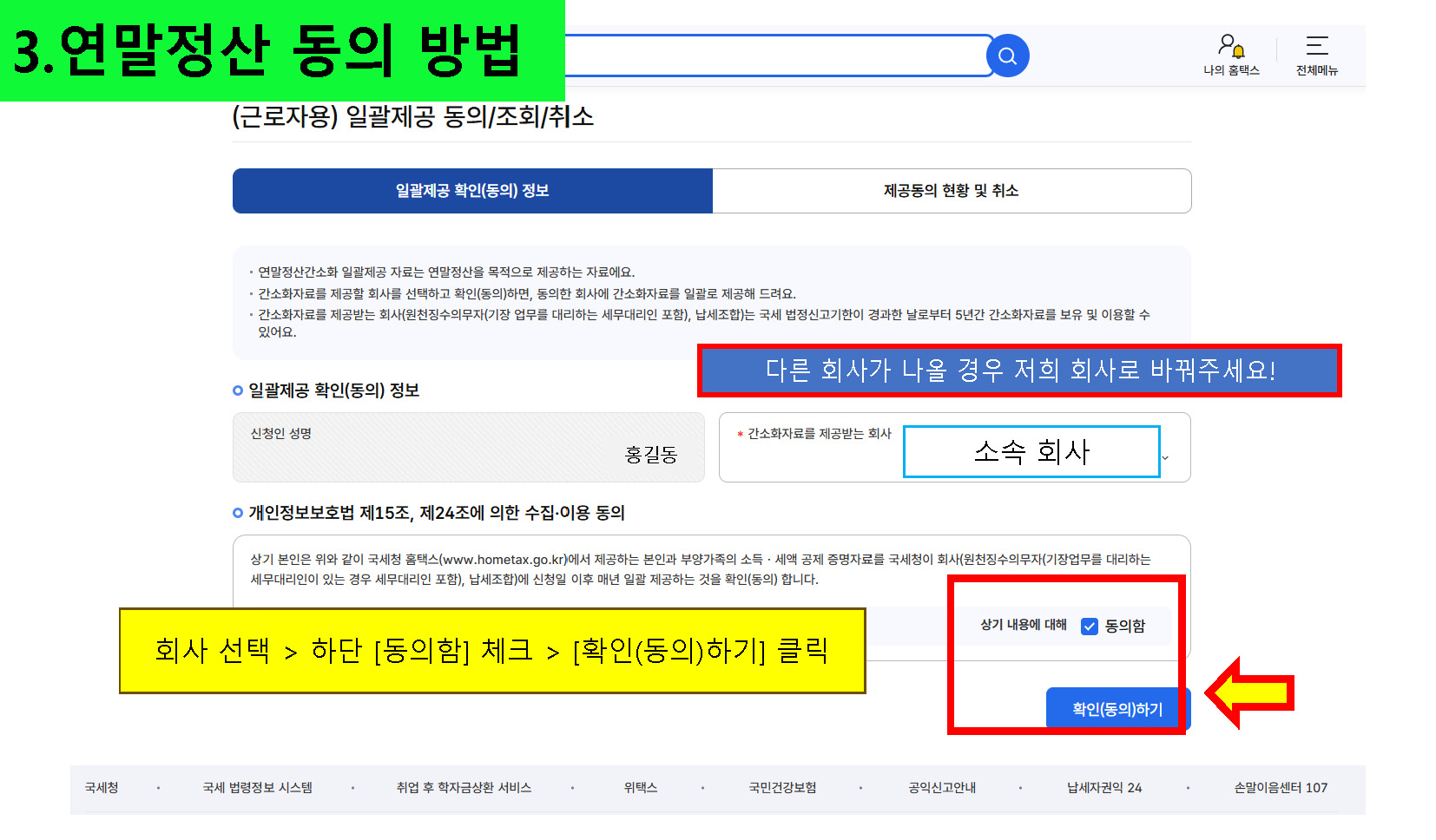This screenshot has width=1436, height=840.
Task: Open the 납세자권익 24 footer link
Action: [1103, 788]
